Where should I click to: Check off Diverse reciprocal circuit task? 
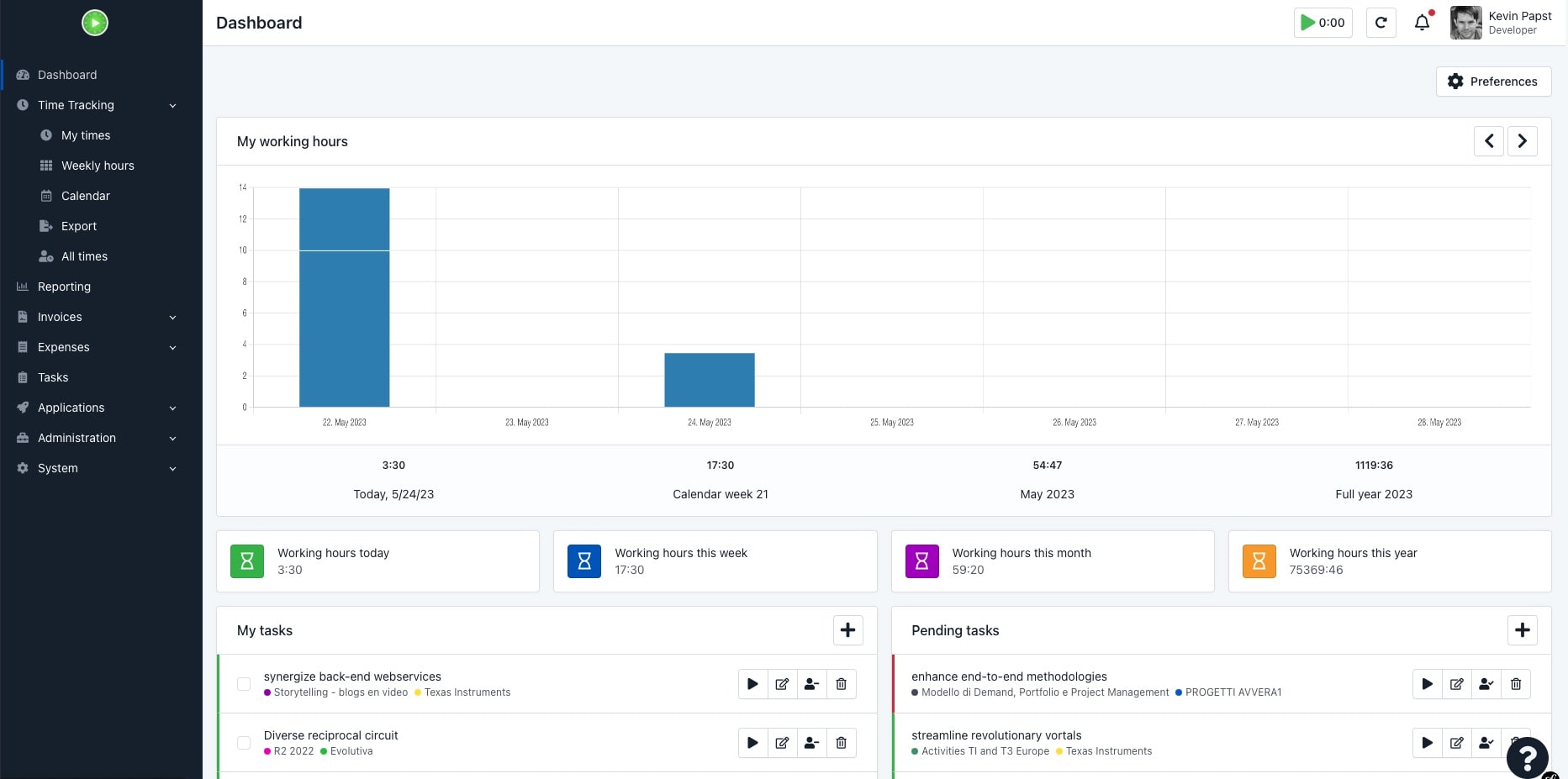(x=244, y=743)
